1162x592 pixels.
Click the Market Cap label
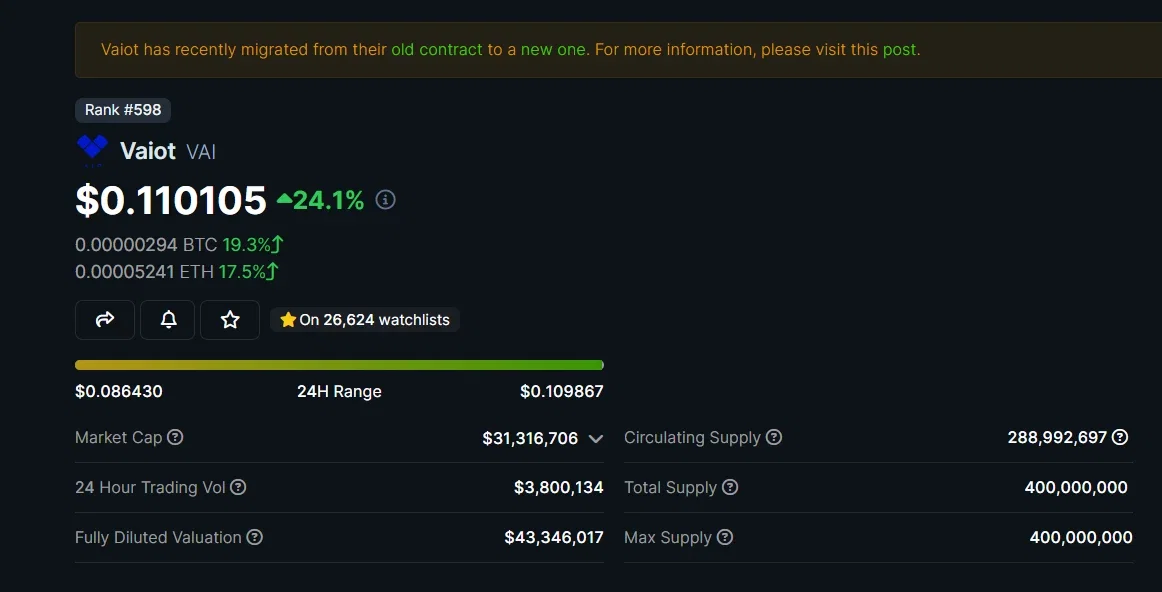(119, 437)
